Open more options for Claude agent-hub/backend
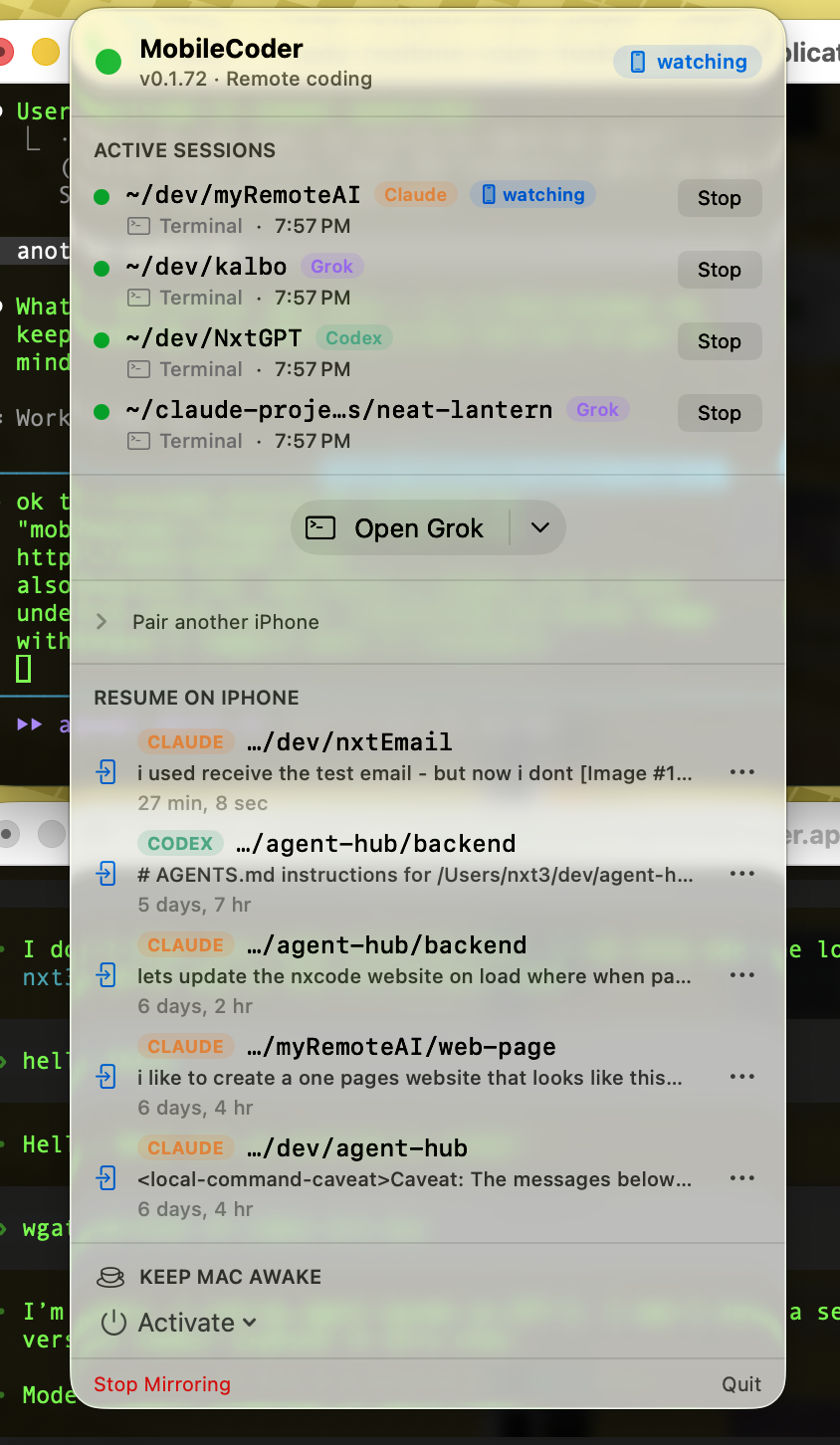The width and height of the screenshot is (840, 1445). 742,975
